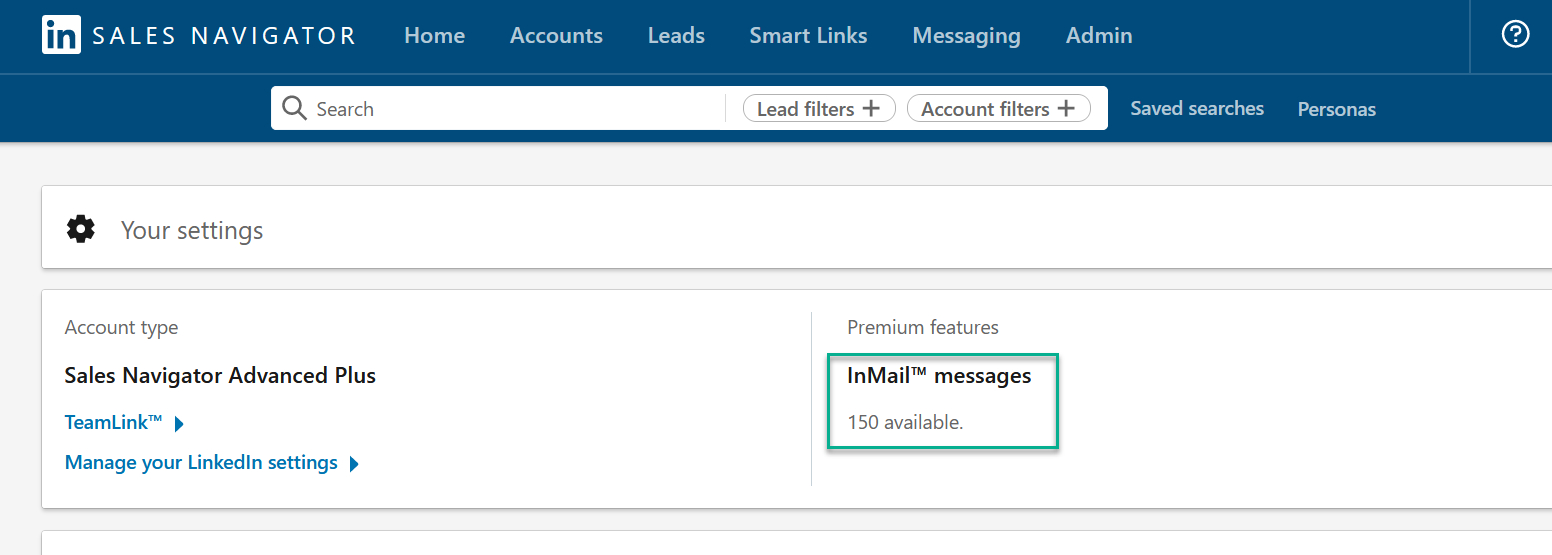Image resolution: width=1552 pixels, height=555 pixels.
Task: Open Smart Links in navigation
Action: 808,36
